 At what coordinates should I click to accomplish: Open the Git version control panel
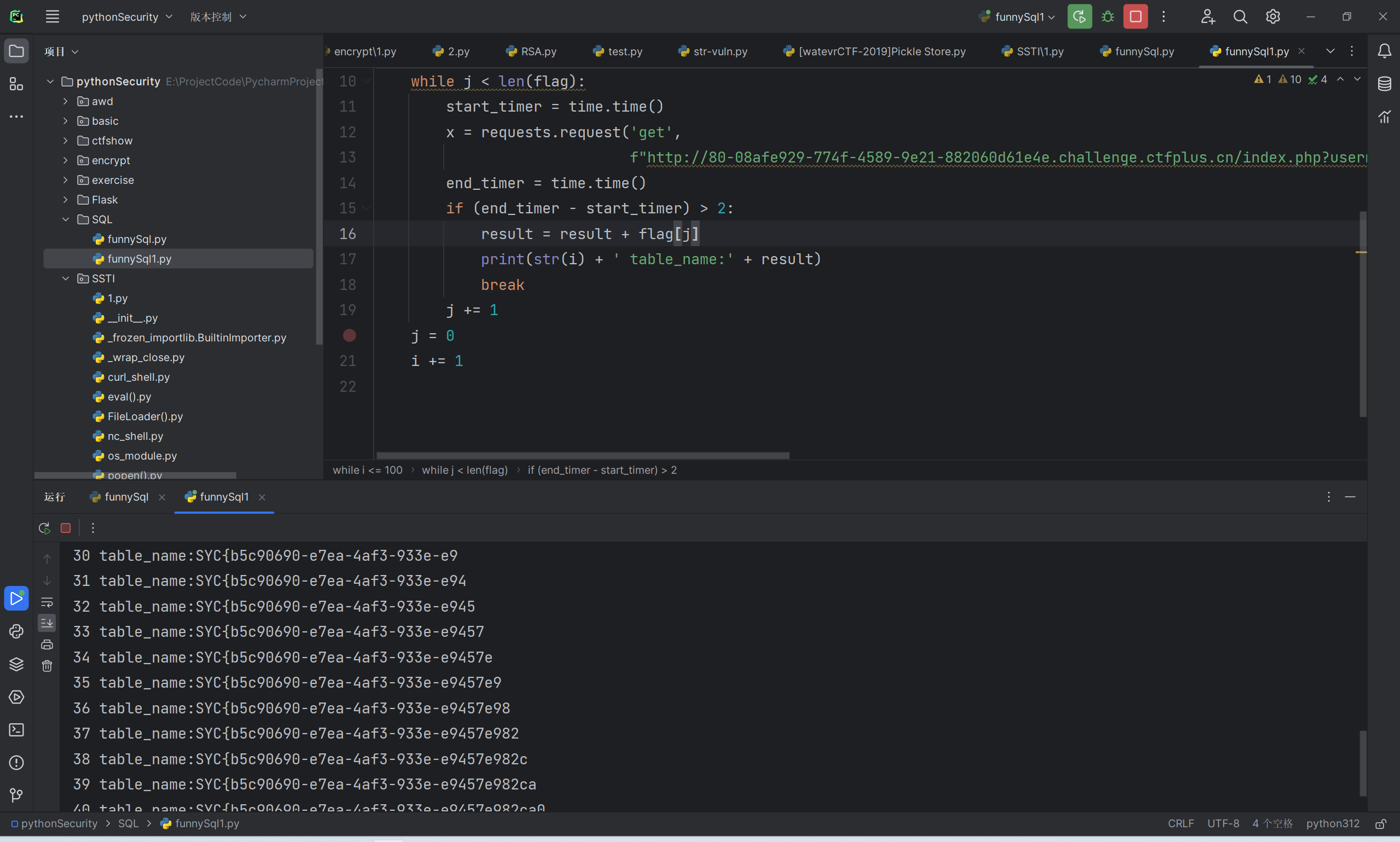(x=16, y=795)
